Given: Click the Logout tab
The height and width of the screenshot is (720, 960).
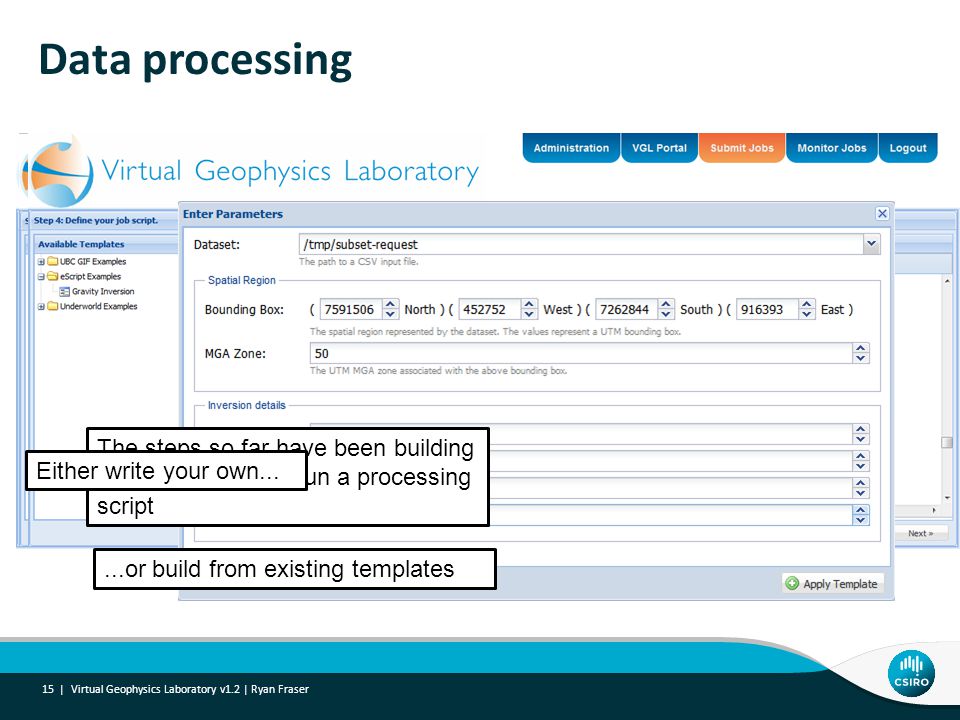Looking at the screenshot, I should [908, 148].
